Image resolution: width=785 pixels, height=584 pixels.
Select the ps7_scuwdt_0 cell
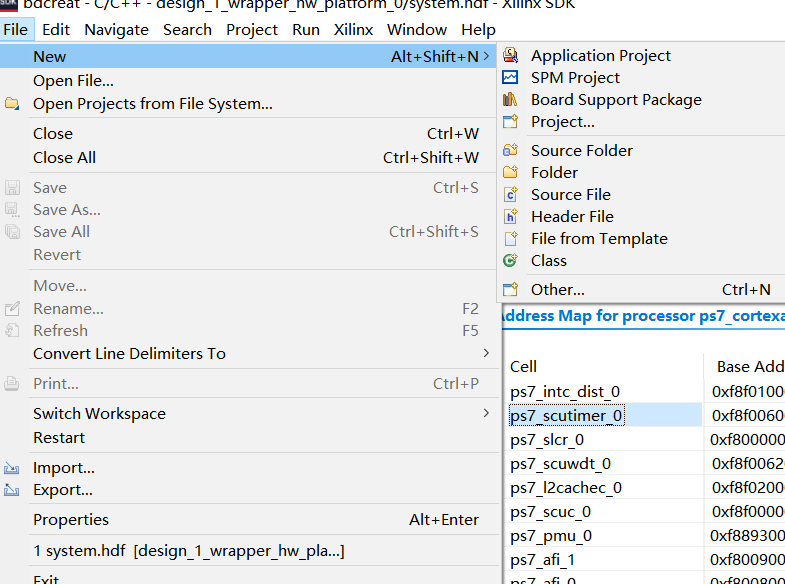(x=560, y=463)
